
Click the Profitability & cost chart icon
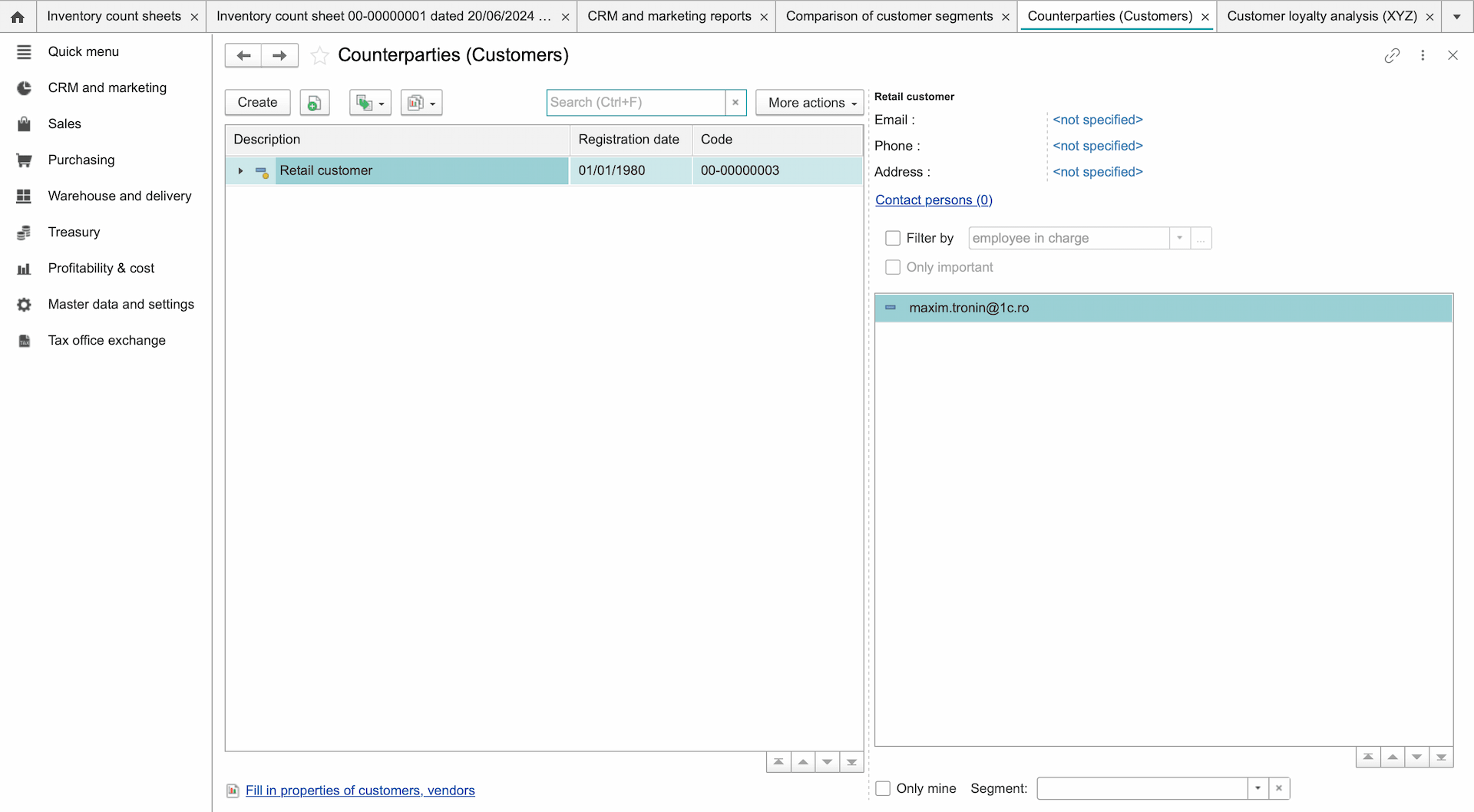click(24, 268)
